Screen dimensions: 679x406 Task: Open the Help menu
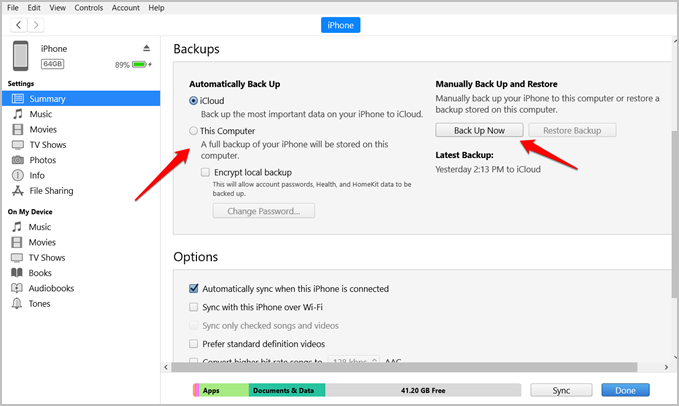pyautogui.click(x=156, y=8)
